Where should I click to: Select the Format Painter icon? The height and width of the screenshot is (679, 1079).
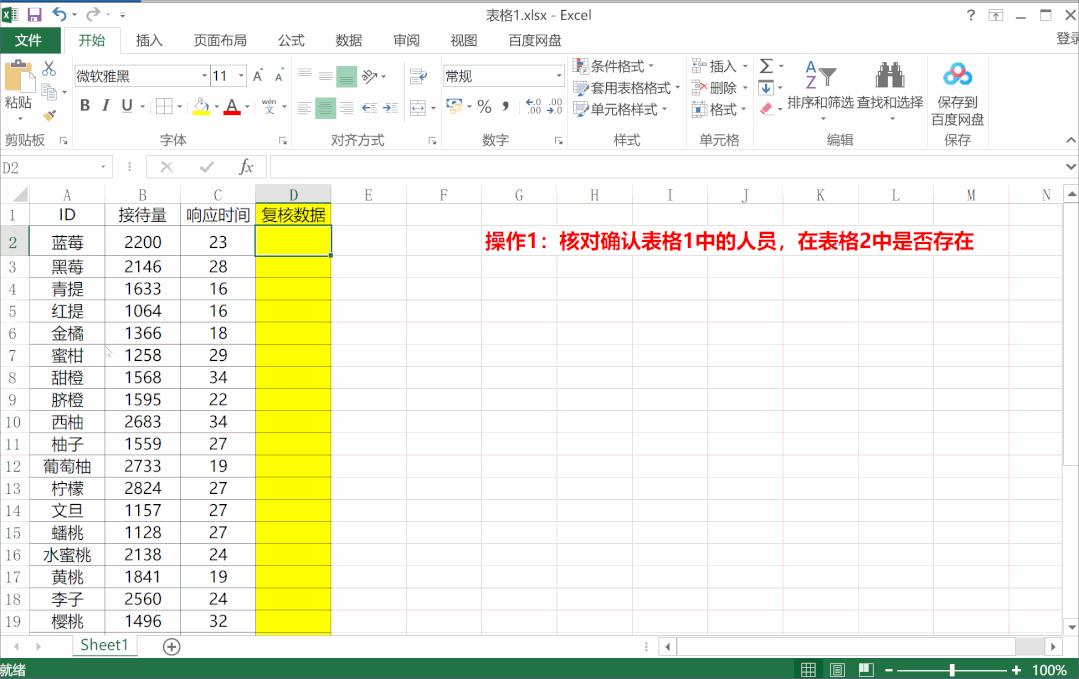point(48,115)
